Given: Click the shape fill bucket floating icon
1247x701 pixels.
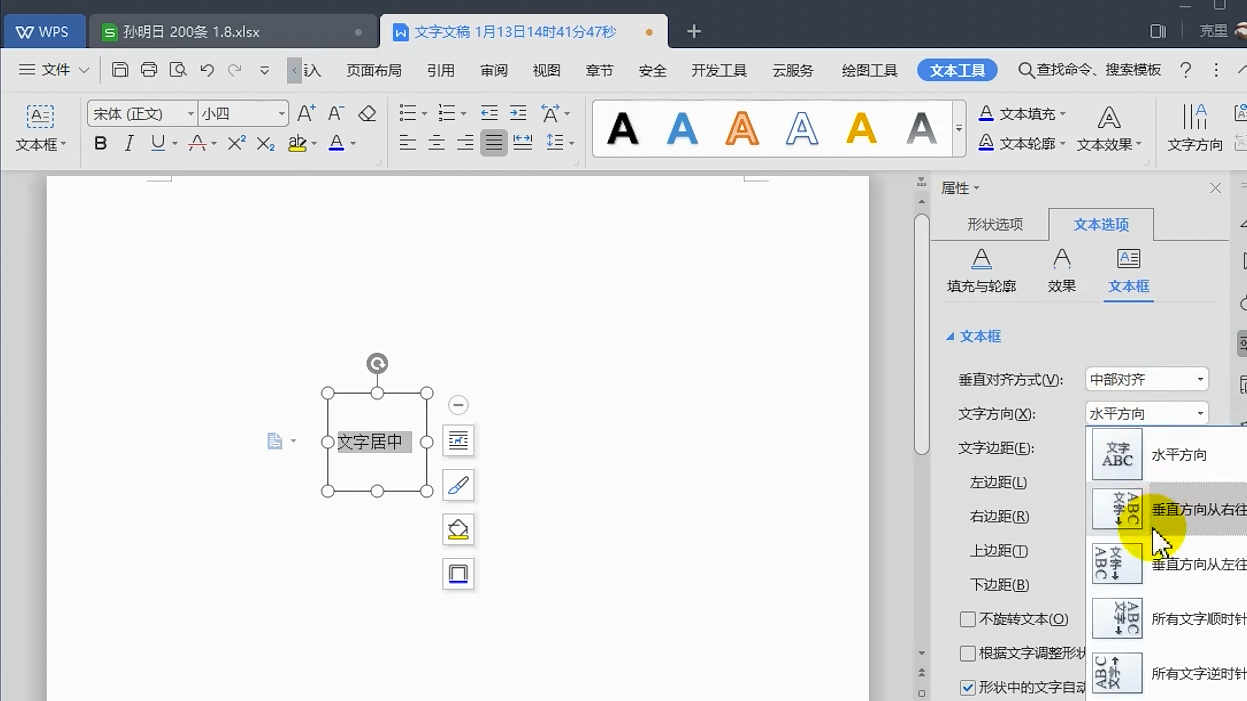Looking at the screenshot, I should tap(458, 530).
